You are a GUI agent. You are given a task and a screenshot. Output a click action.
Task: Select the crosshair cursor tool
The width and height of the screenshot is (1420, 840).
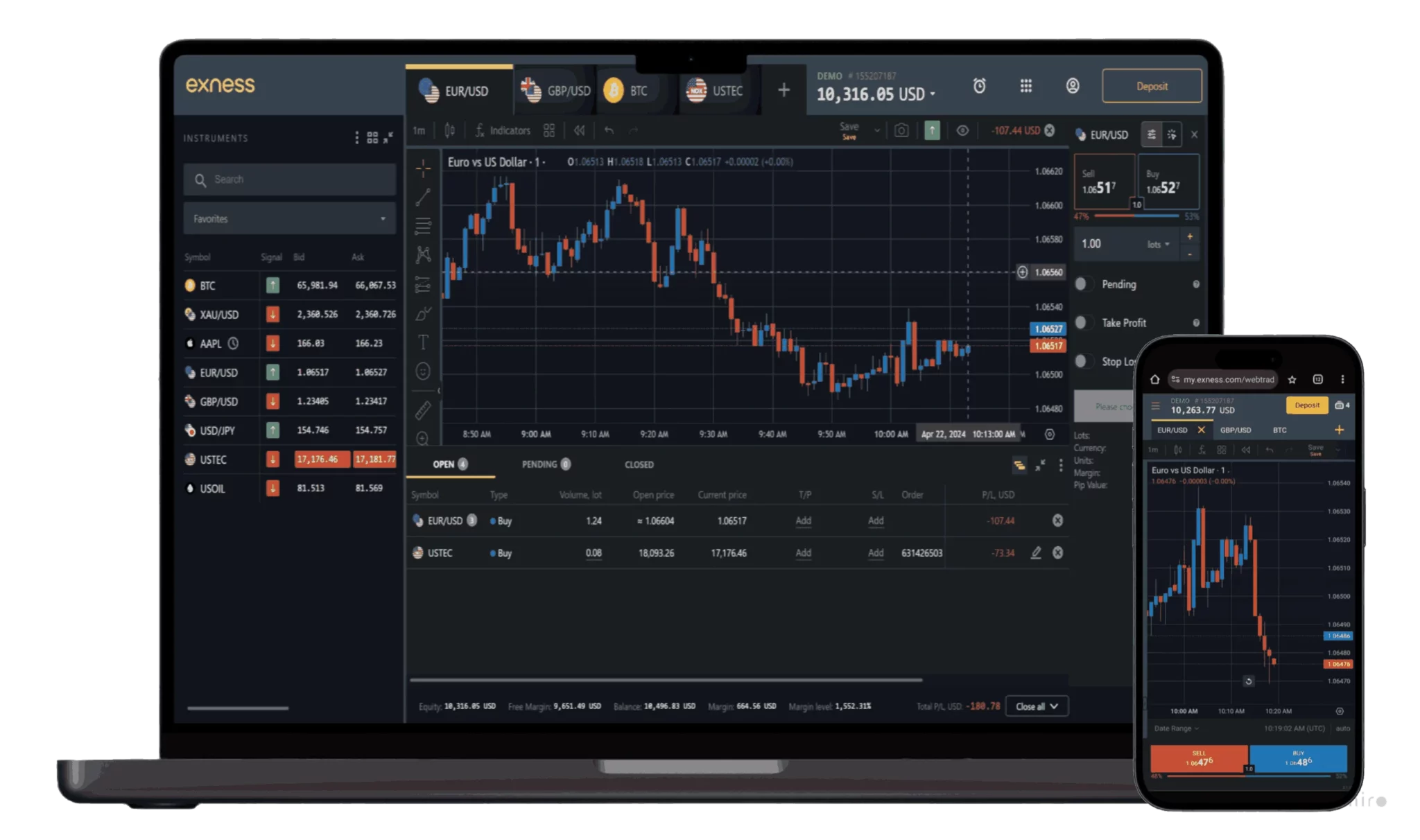[423, 168]
